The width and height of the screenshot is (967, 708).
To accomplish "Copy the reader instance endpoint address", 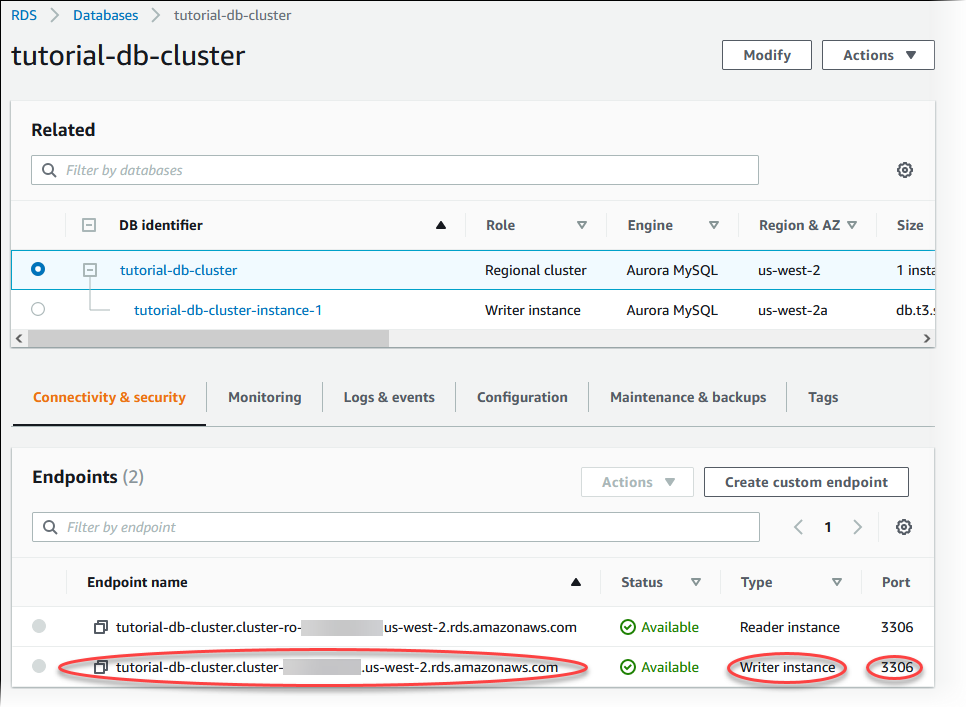I will point(100,627).
